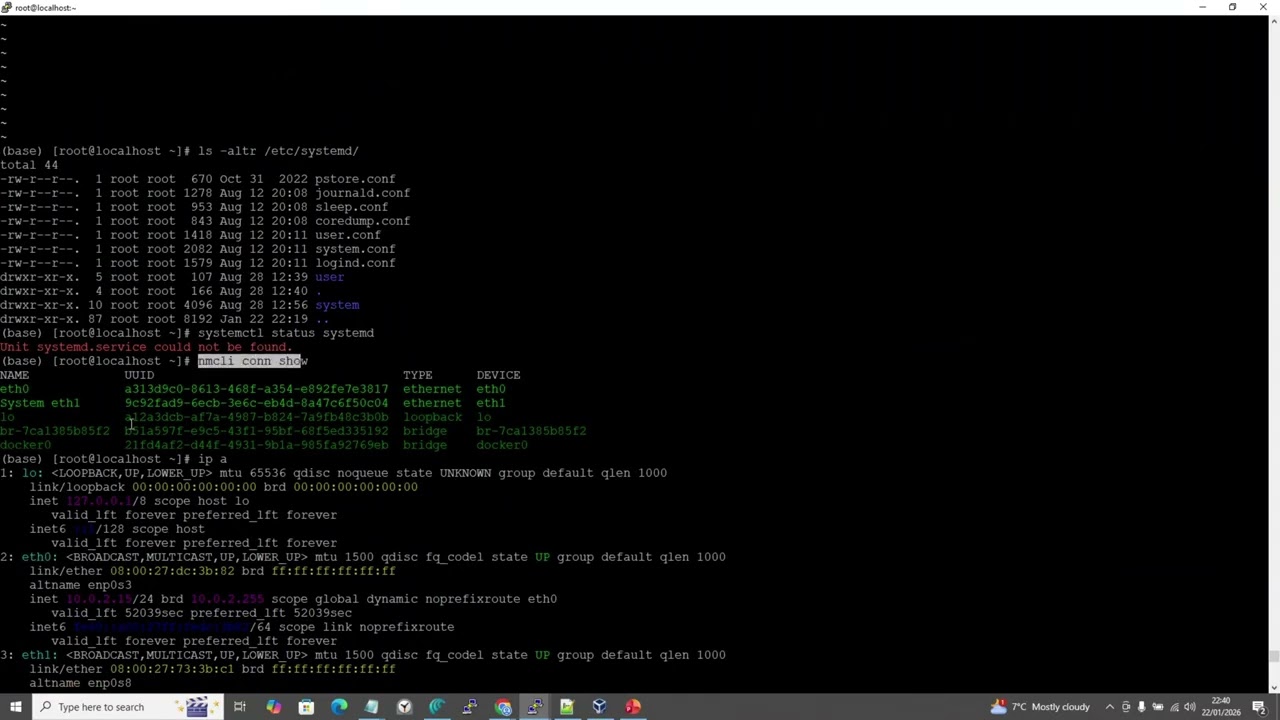1280x720 pixels.
Task: Click the pstore.conf file name
Action: pos(355,179)
